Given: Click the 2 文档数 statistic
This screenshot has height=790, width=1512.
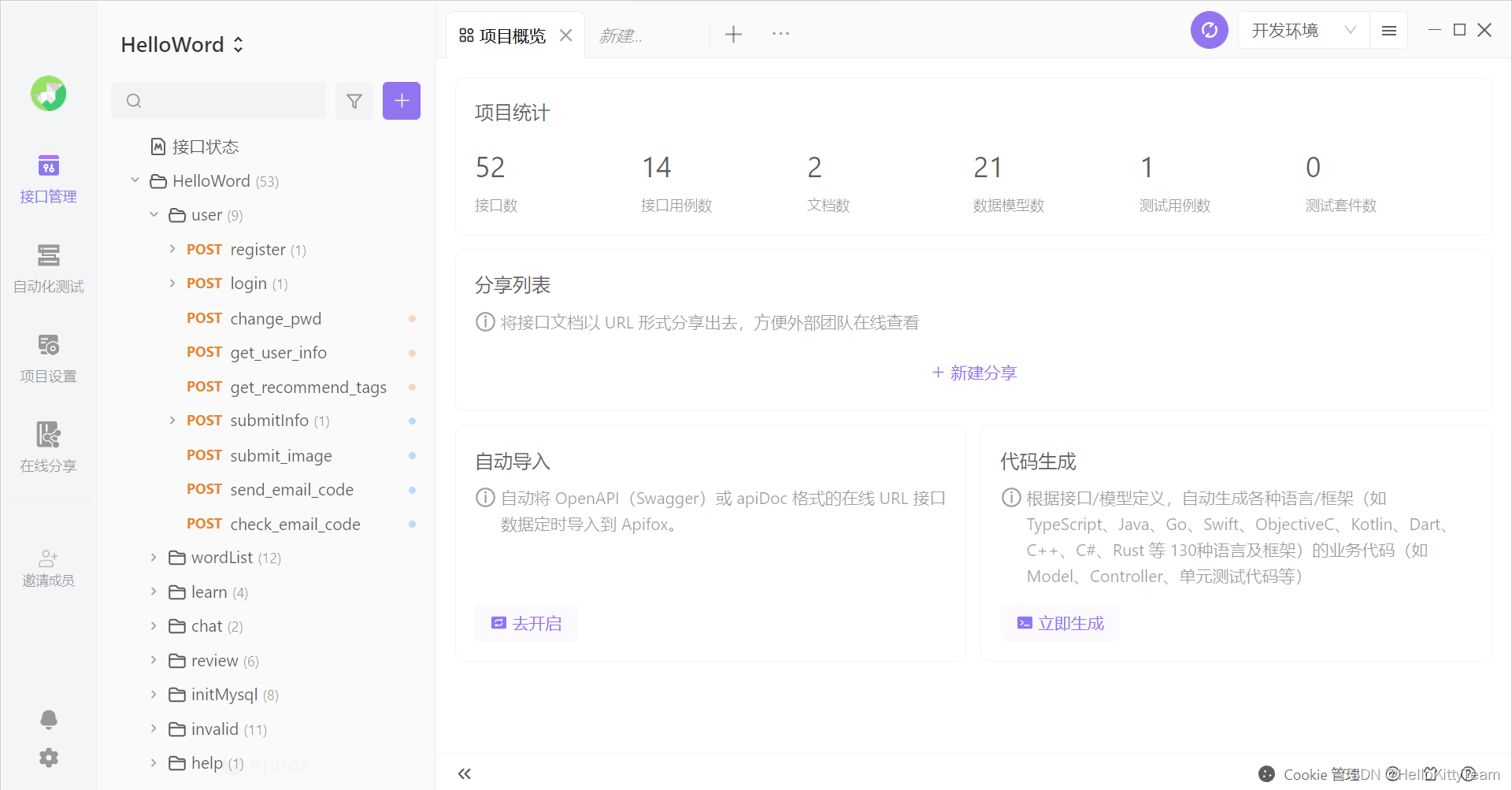Looking at the screenshot, I should (x=828, y=184).
